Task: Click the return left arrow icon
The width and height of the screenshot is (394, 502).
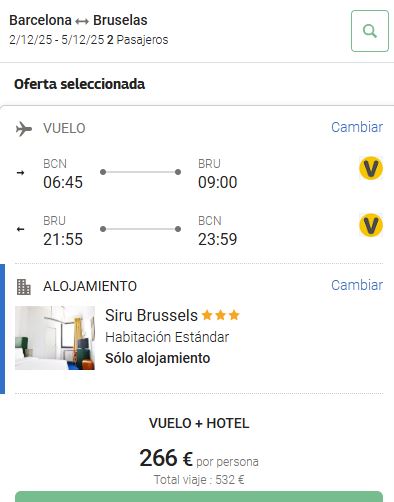Action: click(x=20, y=229)
